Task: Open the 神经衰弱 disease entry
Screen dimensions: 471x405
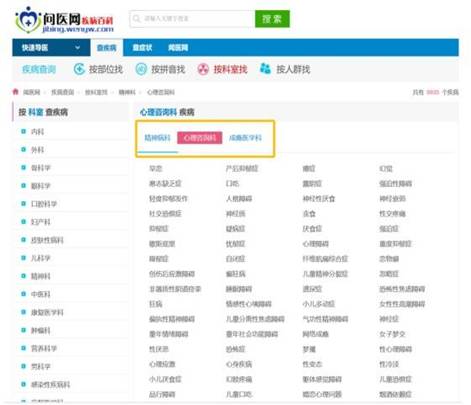Action: 392,199
